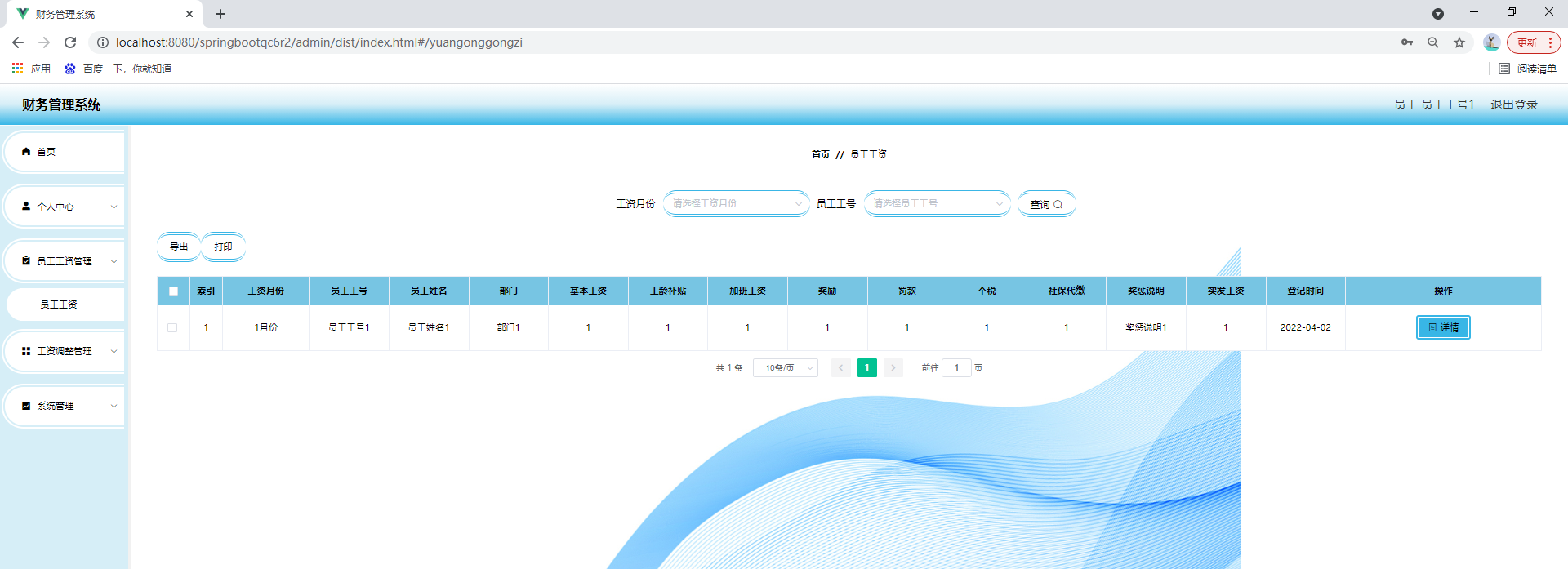Image resolution: width=1568 pixels, height=569 pixels.
Task: Open the 10条/页 page size dropdown
Action: click(x=785, y=368)
